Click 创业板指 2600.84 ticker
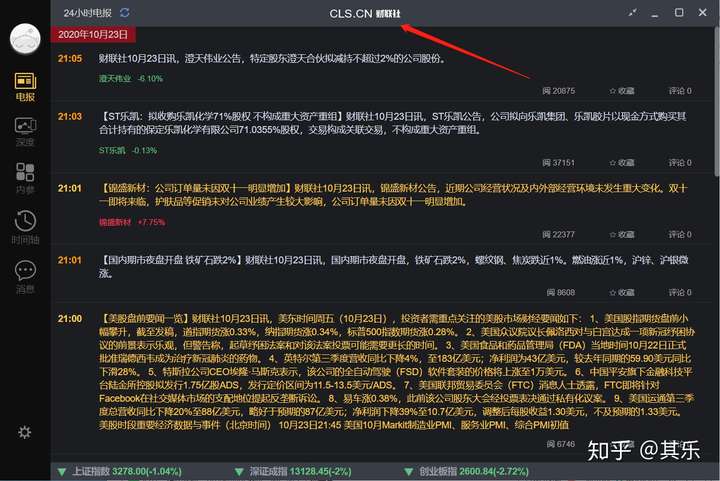The height and width of the screenshot is (481, 720). pos(466,471)
